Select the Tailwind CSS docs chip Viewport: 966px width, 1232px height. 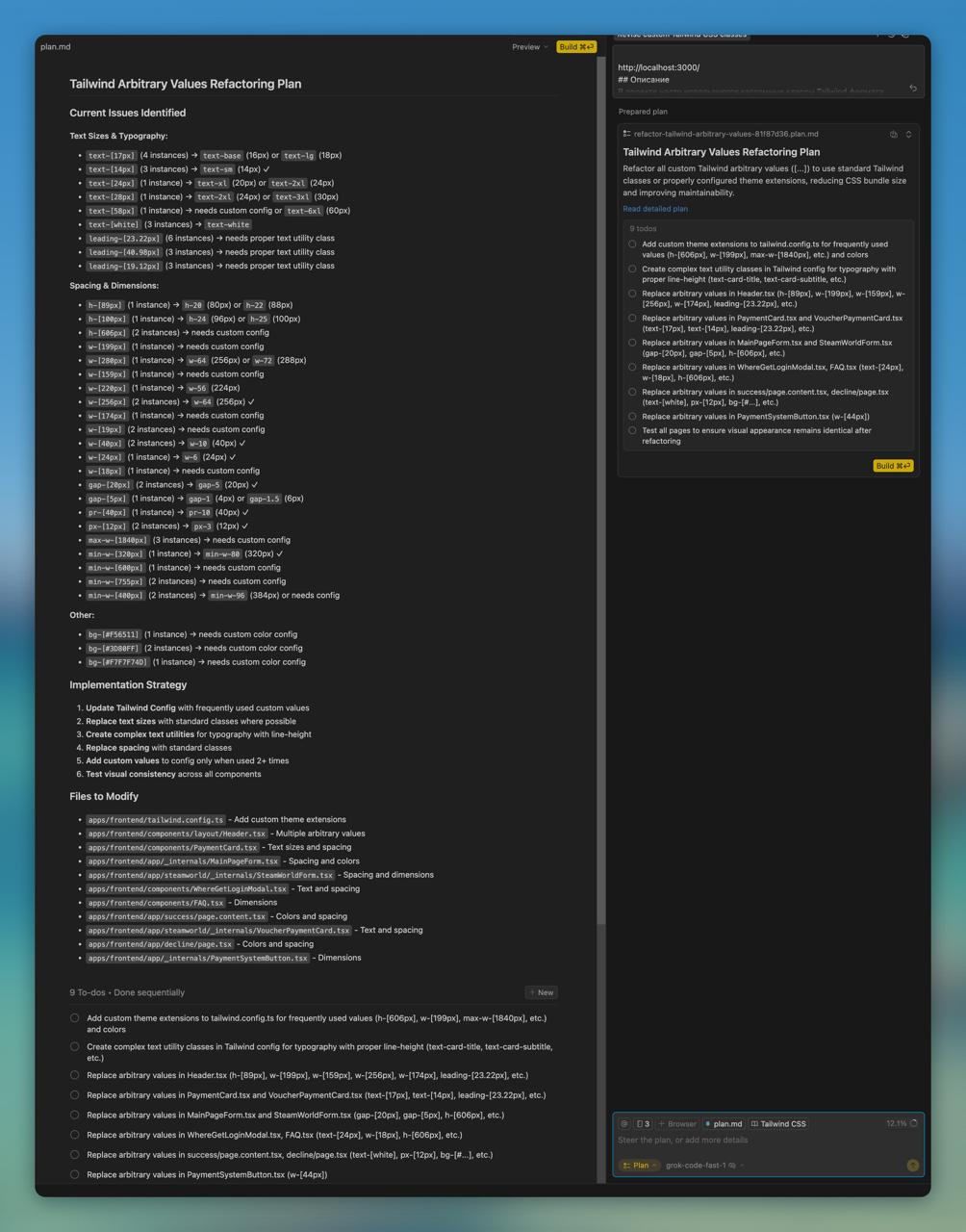778,1123
